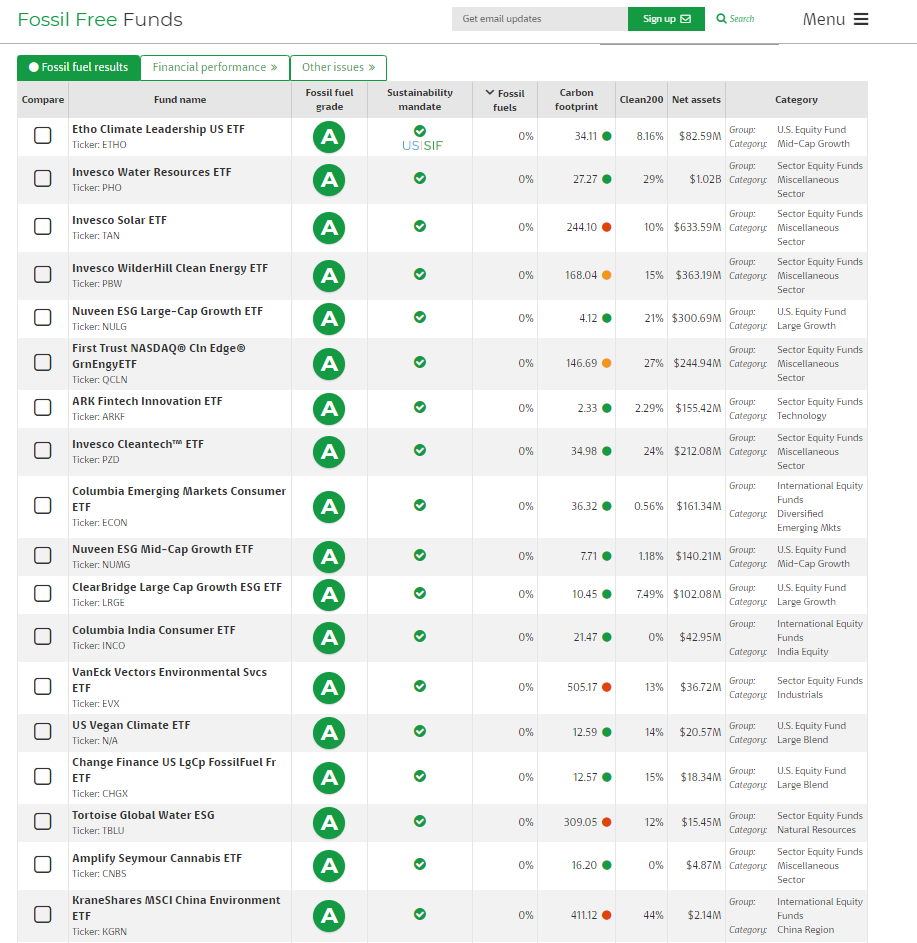Click net assets value $36.72M

[x=701, y=687]
